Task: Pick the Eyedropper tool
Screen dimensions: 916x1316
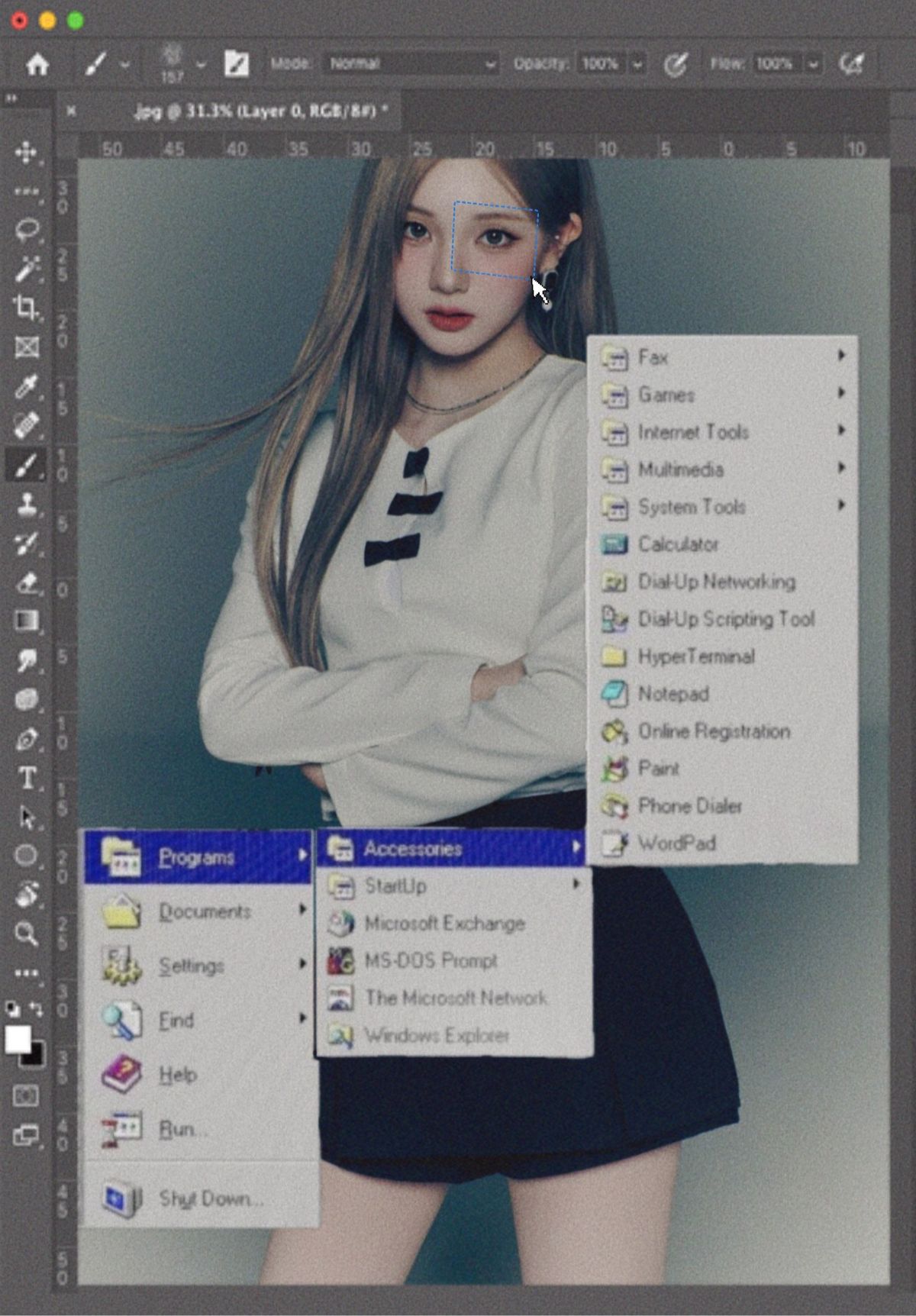Action: (x=27, y=387)
